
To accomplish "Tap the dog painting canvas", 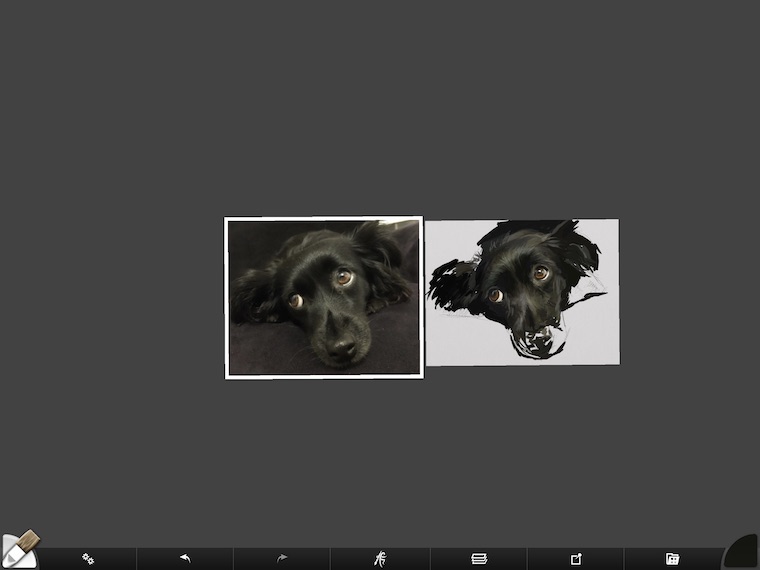I will pos(522,292).
